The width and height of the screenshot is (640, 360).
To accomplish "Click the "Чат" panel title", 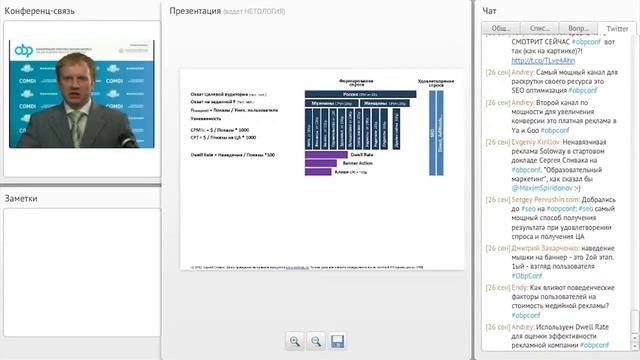I will click(x=489, y=11).
